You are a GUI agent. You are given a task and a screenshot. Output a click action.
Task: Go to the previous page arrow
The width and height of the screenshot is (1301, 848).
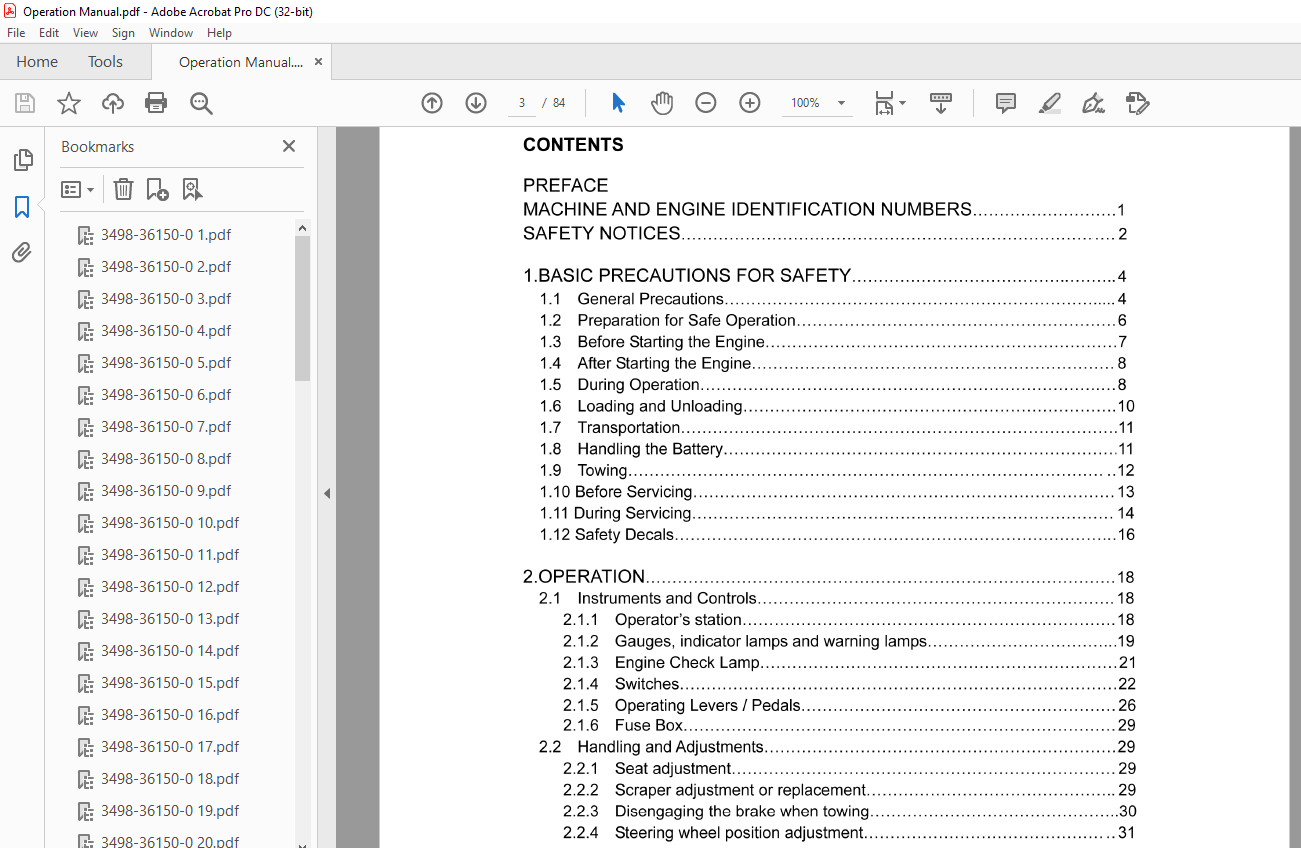432,103
